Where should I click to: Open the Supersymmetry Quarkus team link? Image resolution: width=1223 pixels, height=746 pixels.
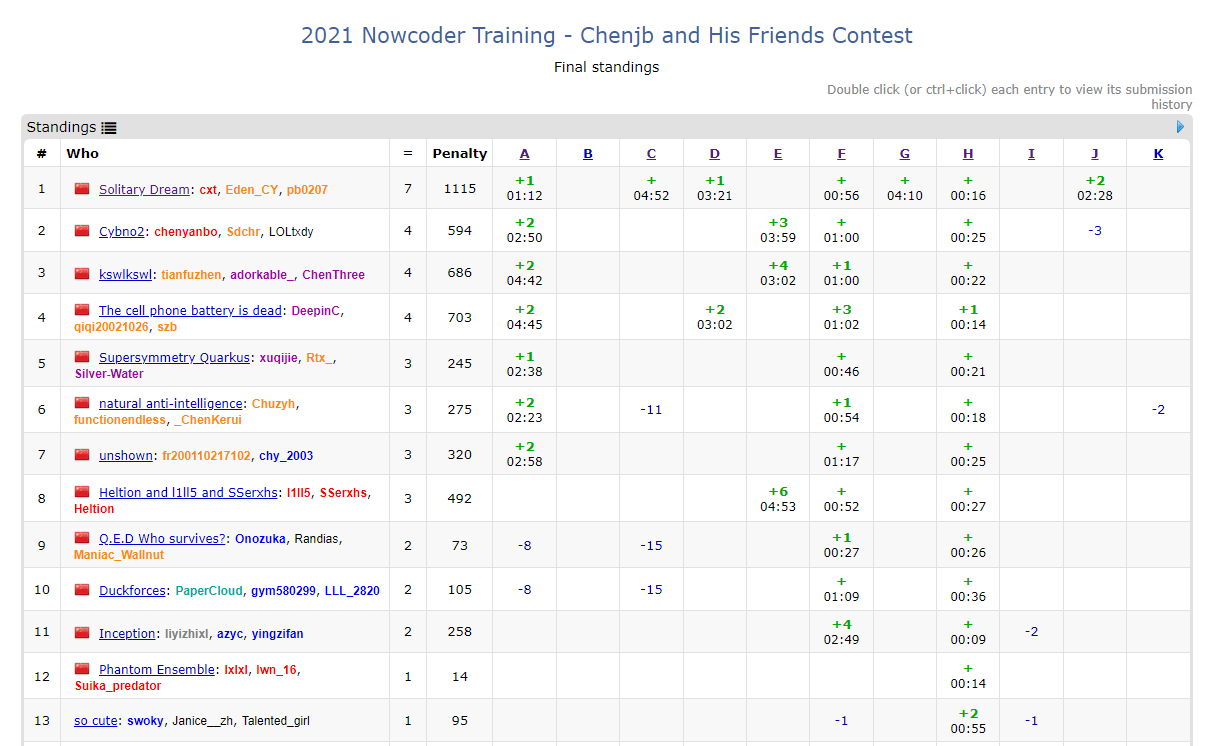(174, 358)
